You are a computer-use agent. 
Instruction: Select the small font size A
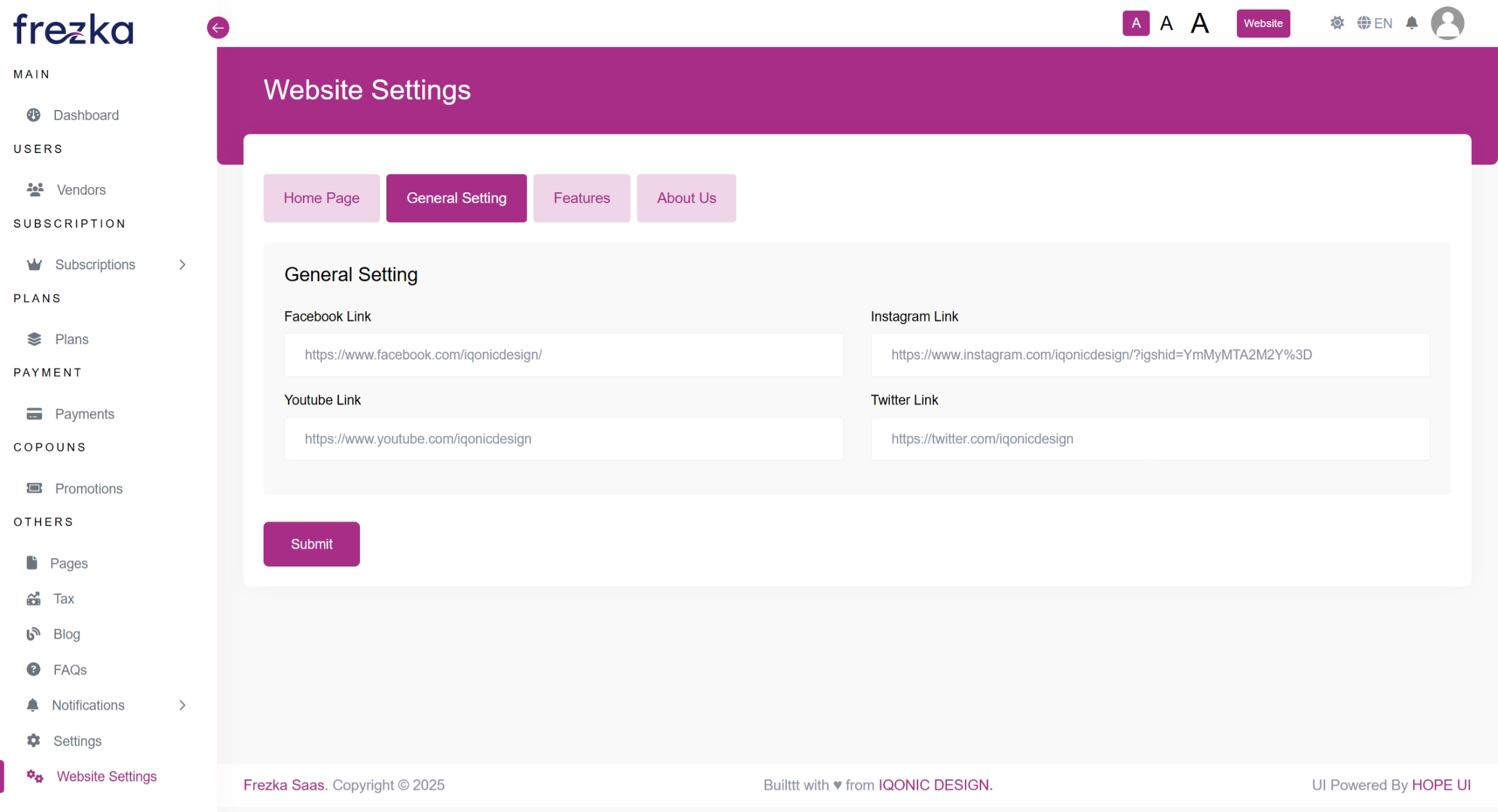pos(1135,23)
